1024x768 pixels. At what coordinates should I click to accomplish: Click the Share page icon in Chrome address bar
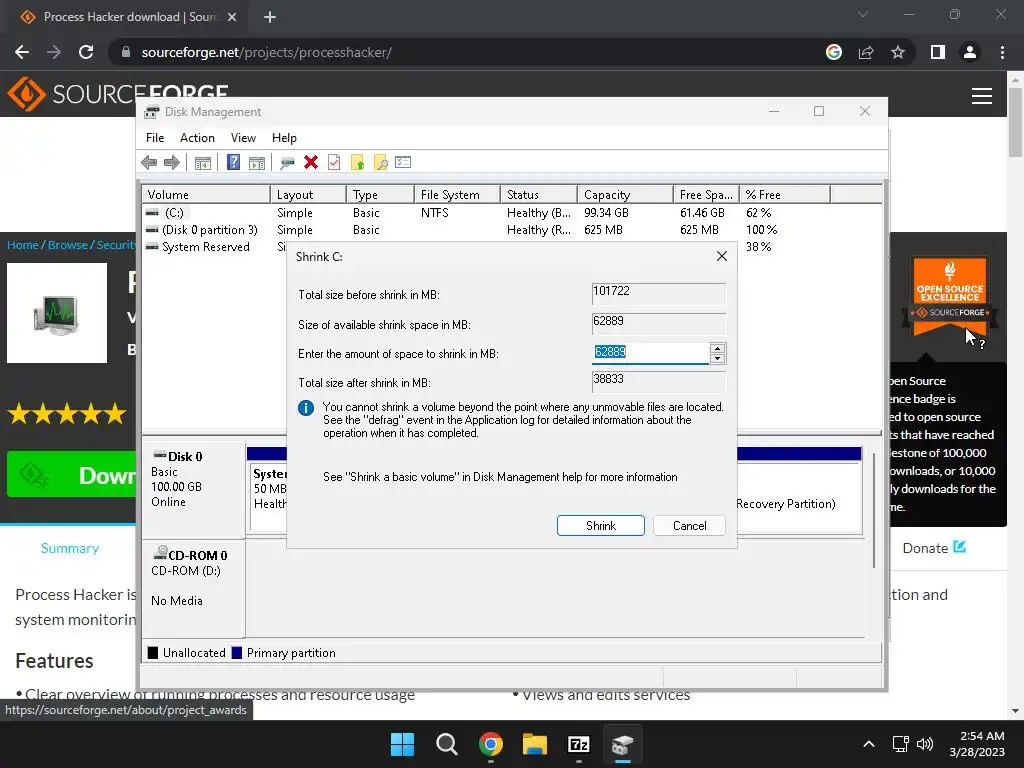(x=866, y=52)
